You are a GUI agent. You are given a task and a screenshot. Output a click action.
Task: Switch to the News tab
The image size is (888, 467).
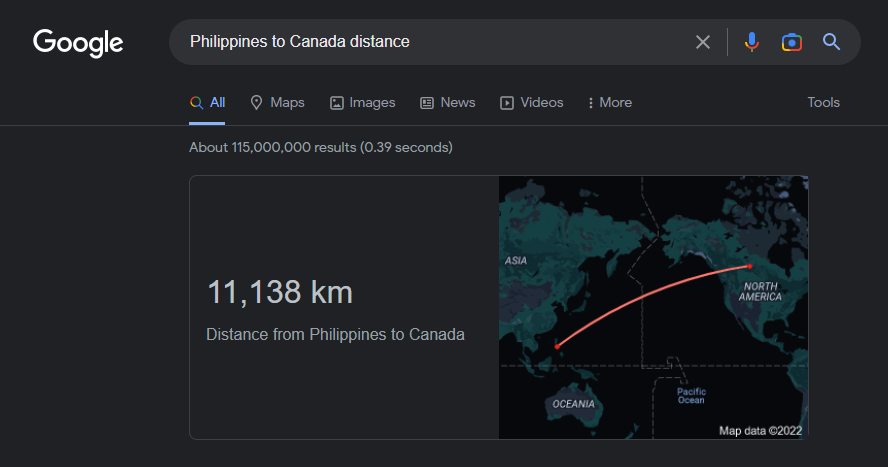pos(447,102)
